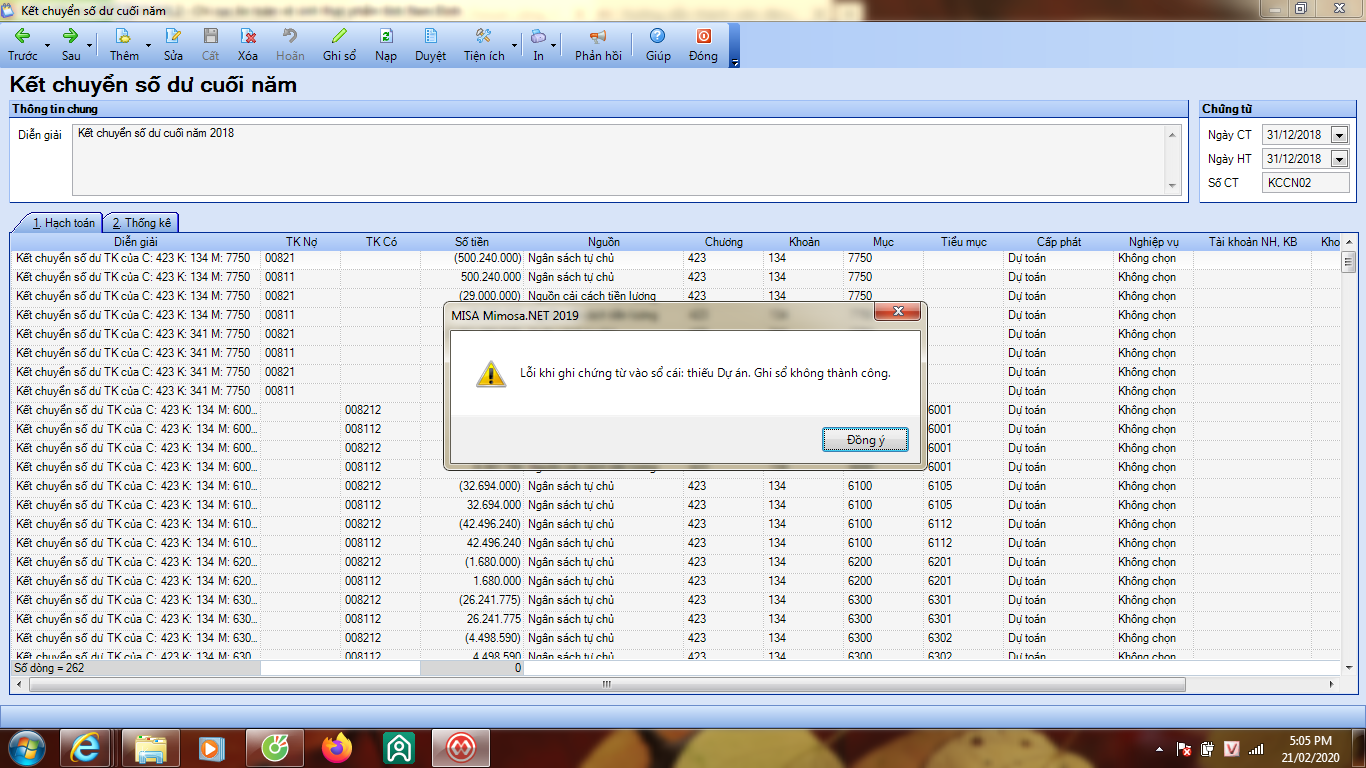The width and height of the screenshot is (1366, 768).
Task: Click the Trước back arrow icon
Action: 22,36
